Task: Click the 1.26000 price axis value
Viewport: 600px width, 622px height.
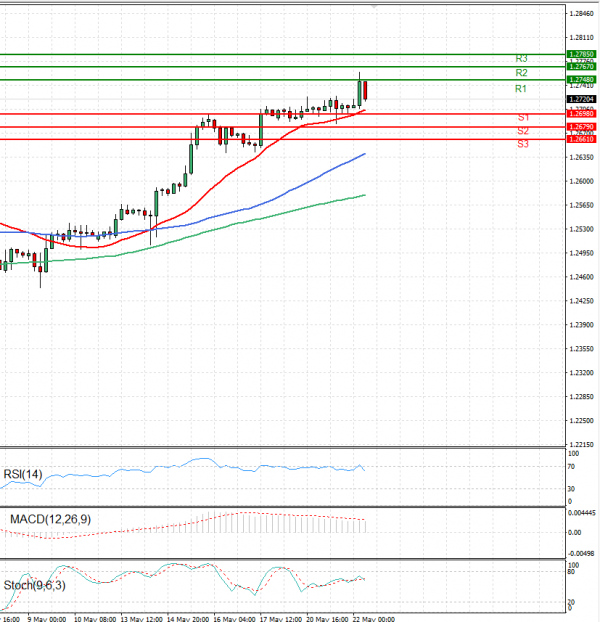Action: pyautogui.click(x=581, y=181)
